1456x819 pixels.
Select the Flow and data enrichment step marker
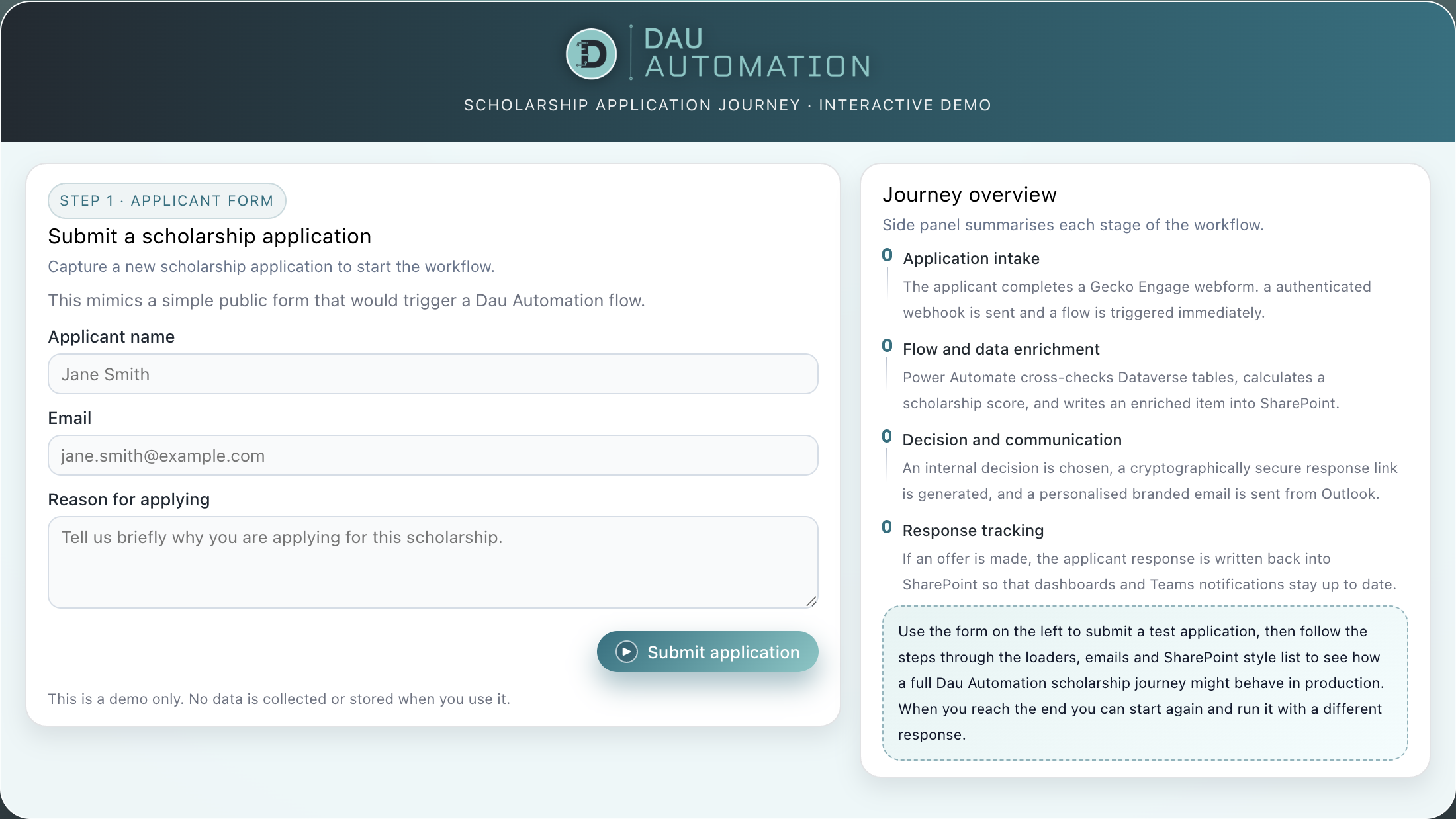(887, 345)
